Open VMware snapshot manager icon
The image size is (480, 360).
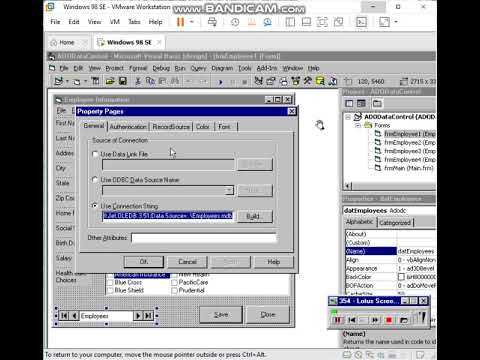coord(267,22)
